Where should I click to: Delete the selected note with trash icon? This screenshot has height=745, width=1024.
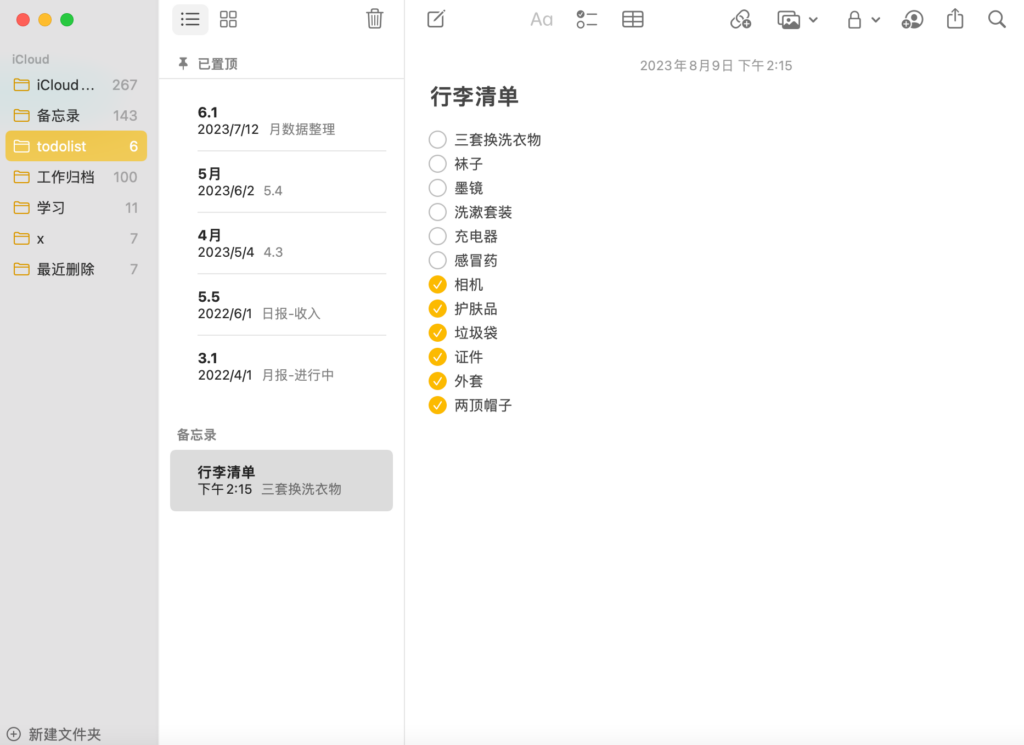pyautogui.click(x=374, y=19)
